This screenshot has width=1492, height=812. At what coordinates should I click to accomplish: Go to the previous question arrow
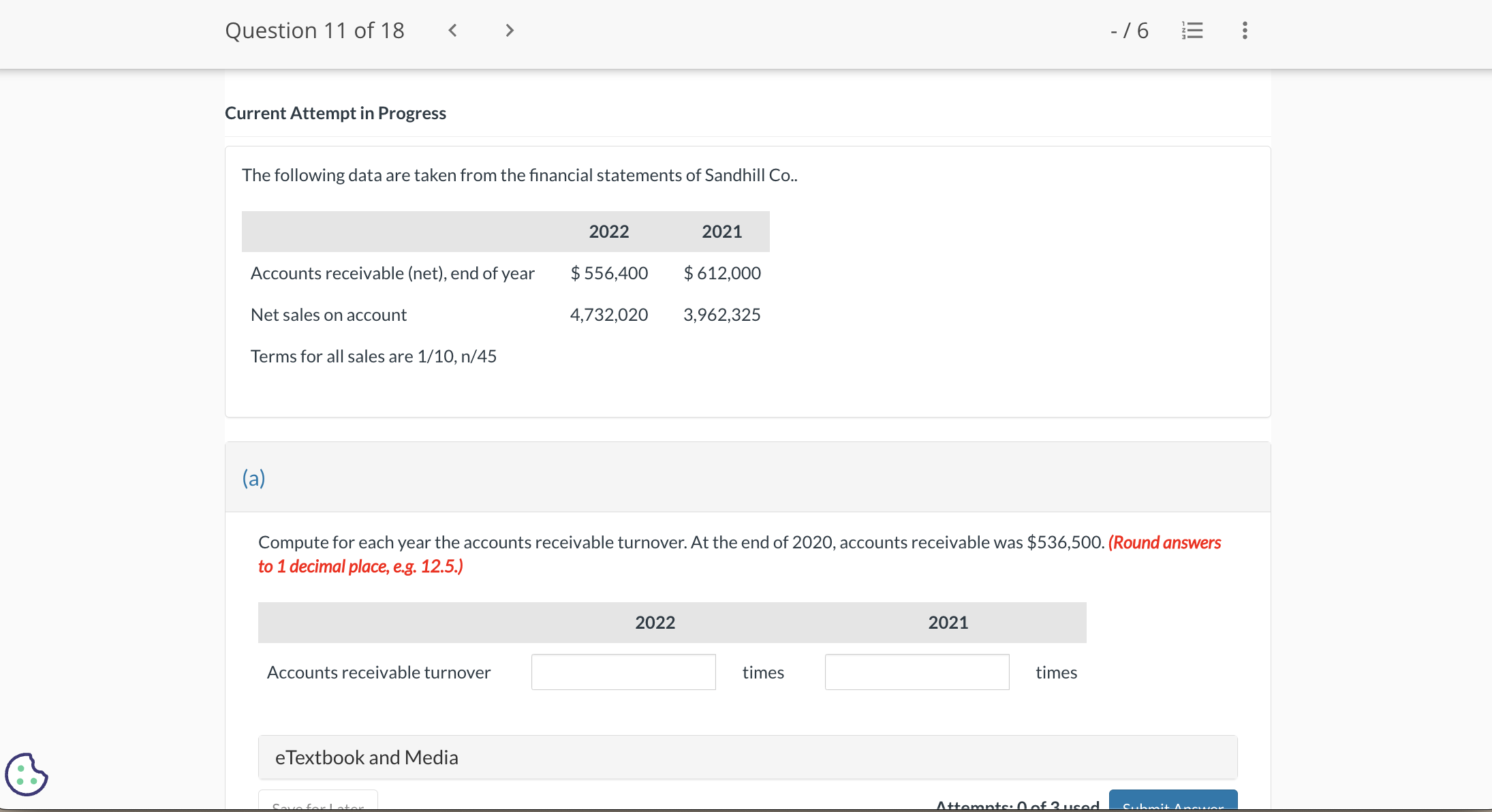coord(452,31)
